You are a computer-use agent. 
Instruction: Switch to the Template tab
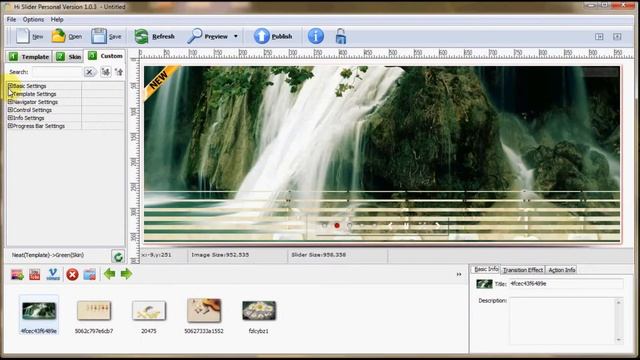click(29, 57)
